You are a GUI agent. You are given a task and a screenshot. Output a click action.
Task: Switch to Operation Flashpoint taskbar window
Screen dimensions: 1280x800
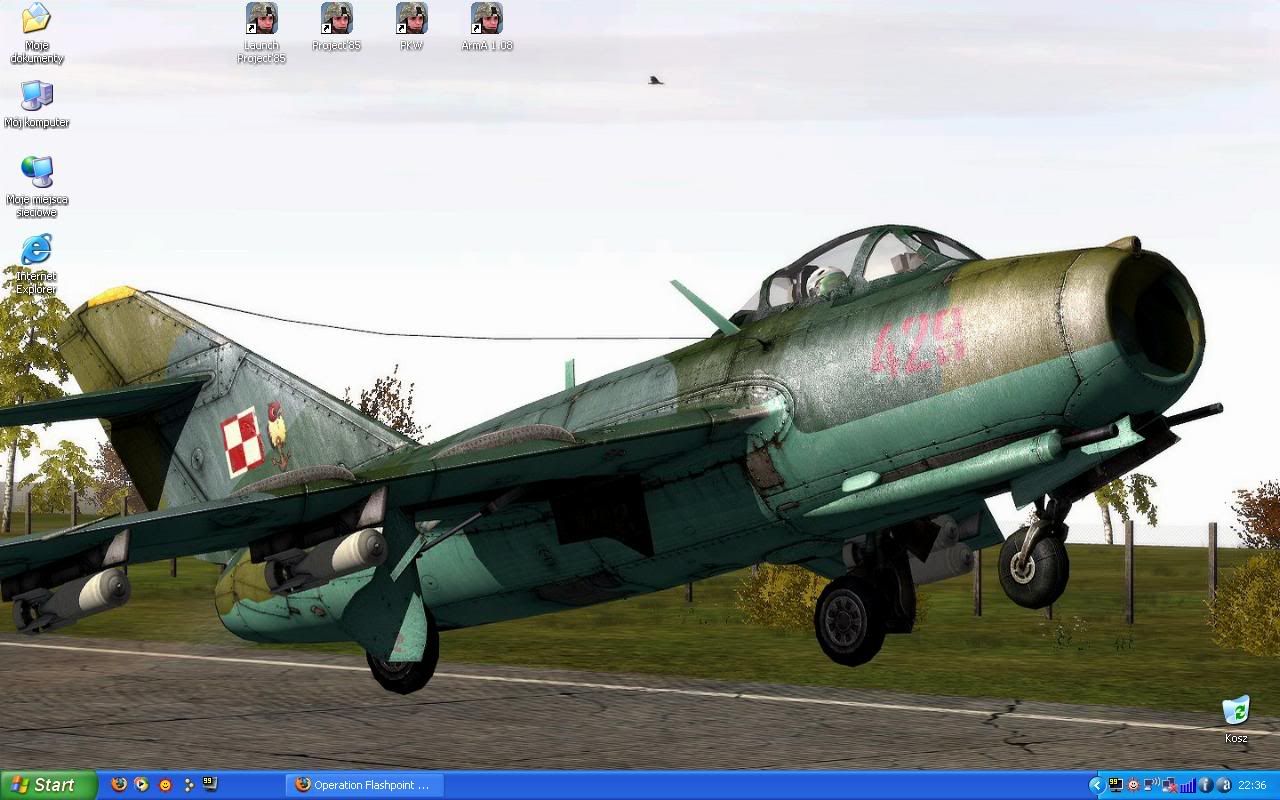(364, 785)
